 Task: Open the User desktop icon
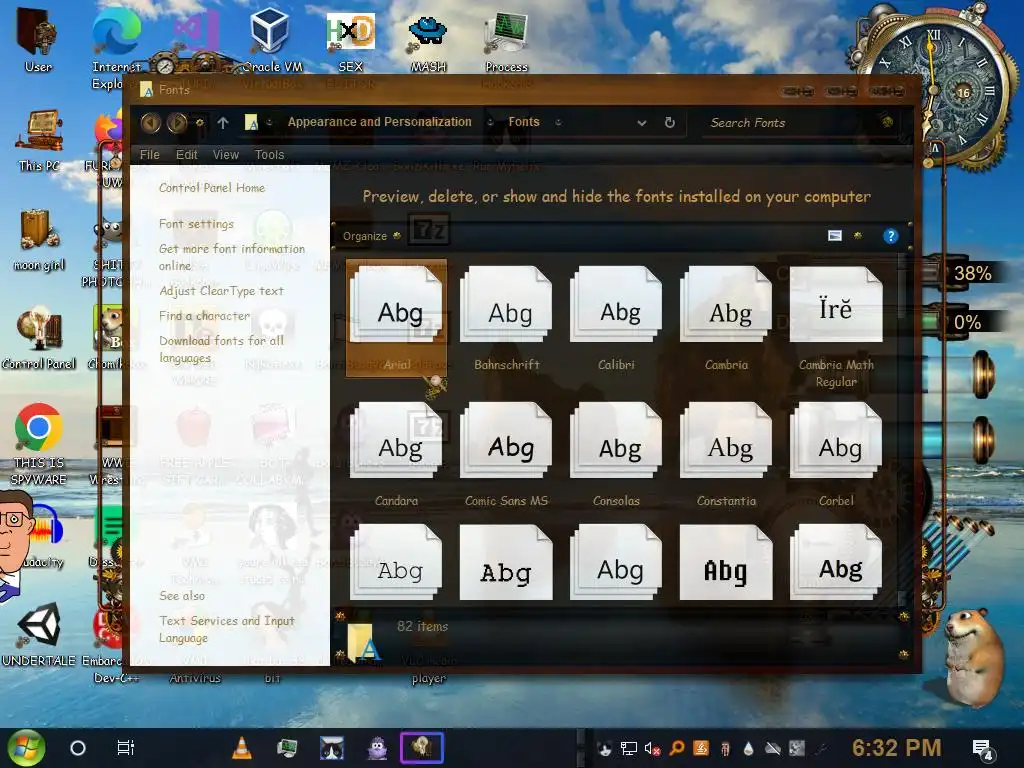(38, 39)
